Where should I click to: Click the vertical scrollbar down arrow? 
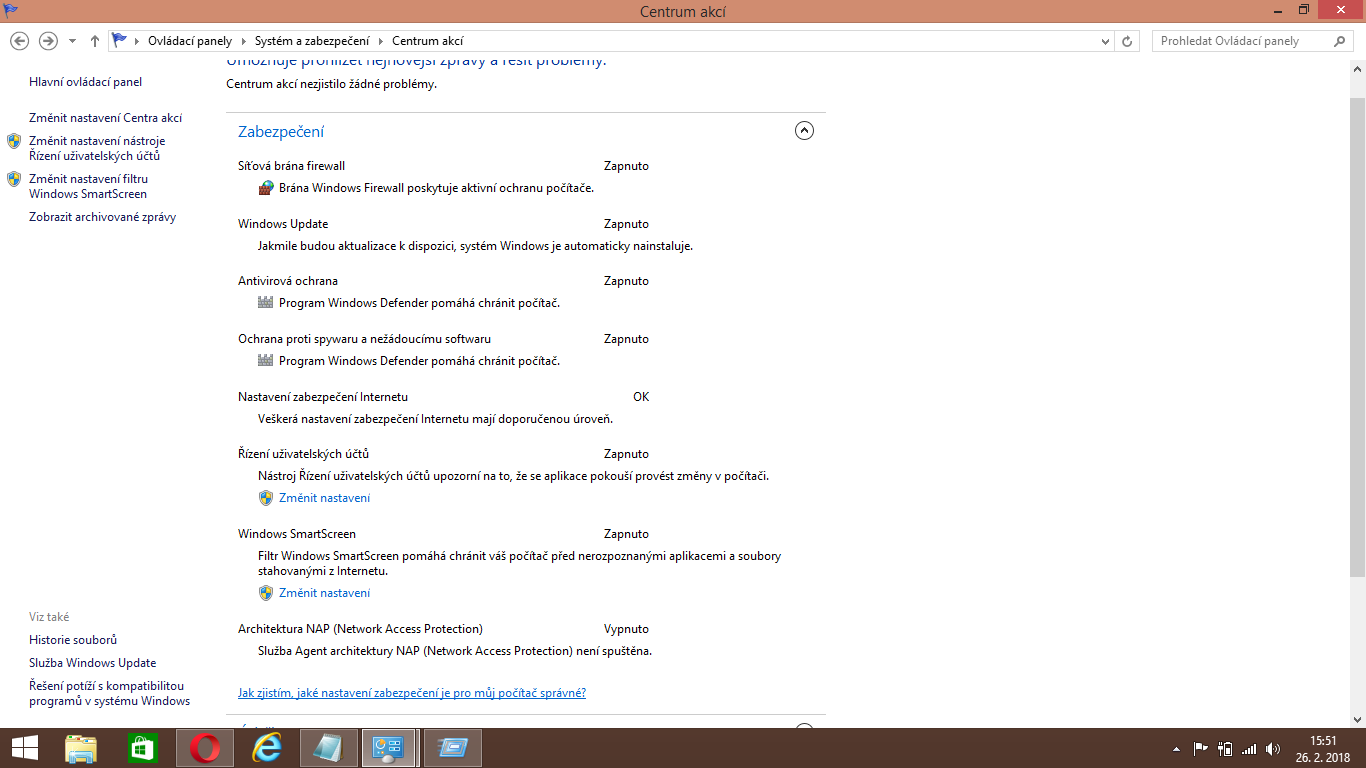click(1357, 719)
